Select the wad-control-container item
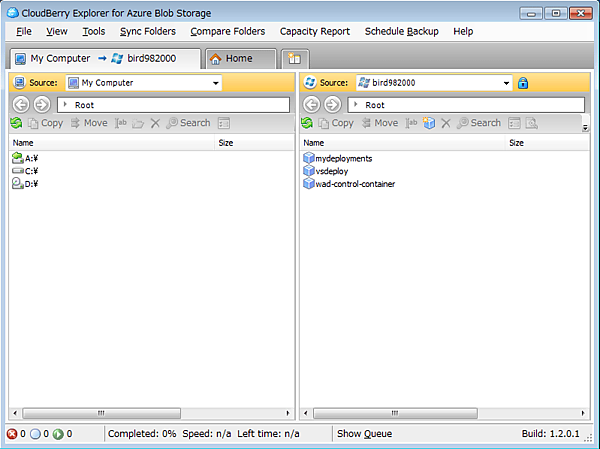 pyautogui.click(x=354, y=183)
